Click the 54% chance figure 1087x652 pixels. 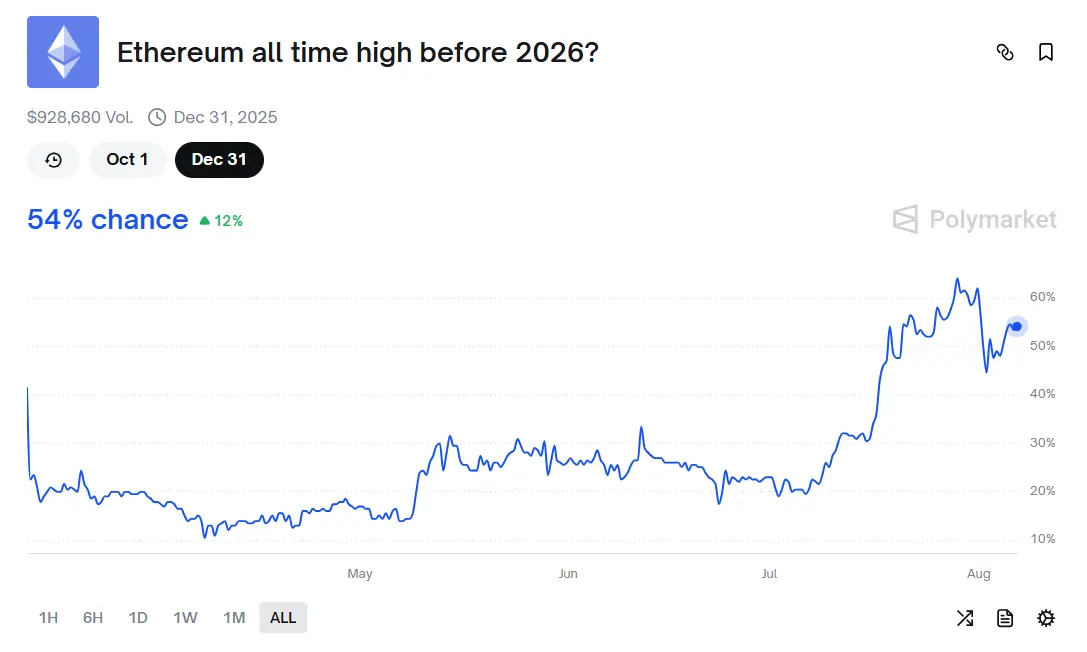106,220
